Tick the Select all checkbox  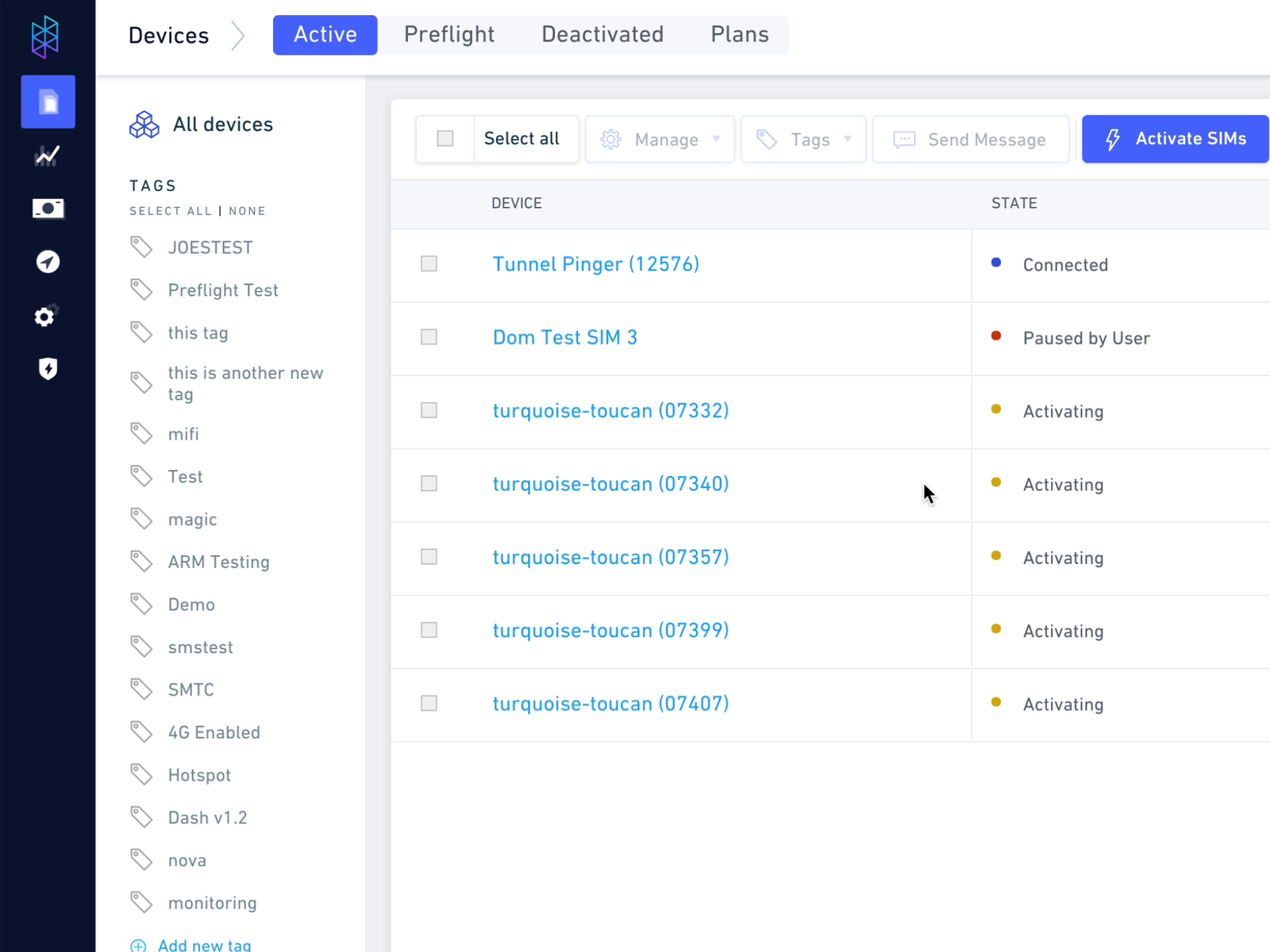pos(445,139)
